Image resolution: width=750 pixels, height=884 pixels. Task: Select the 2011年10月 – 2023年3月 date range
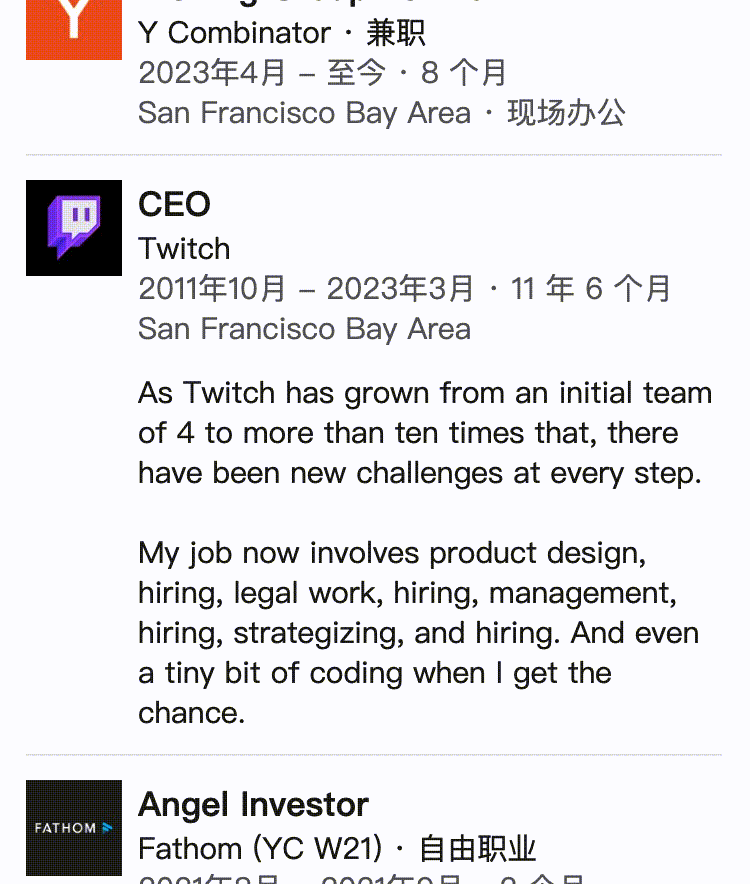click(306, 289)
